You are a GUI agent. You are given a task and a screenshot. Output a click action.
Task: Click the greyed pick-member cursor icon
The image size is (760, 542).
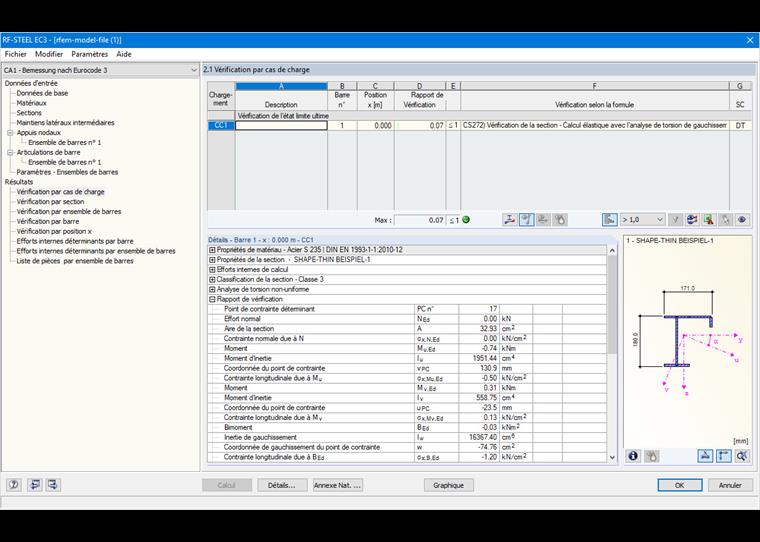click(x=725, y=220)
